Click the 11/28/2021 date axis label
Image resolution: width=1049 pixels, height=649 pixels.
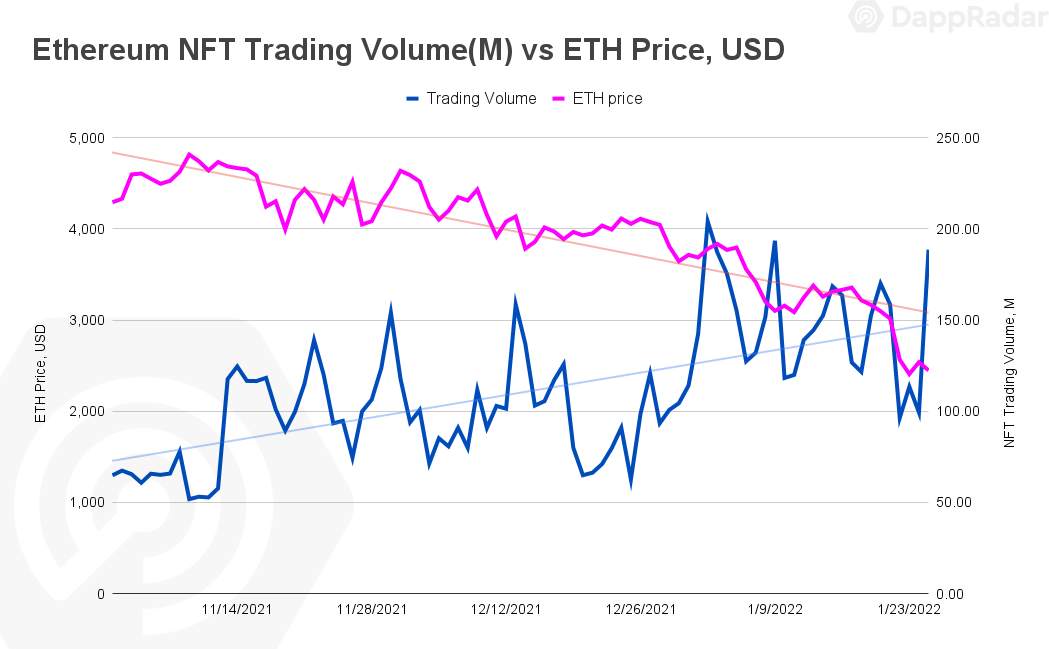371,610
